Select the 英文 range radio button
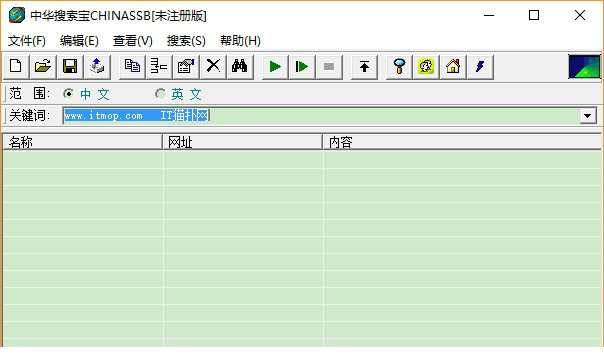 pyautogui.click(x=160, y=94)
